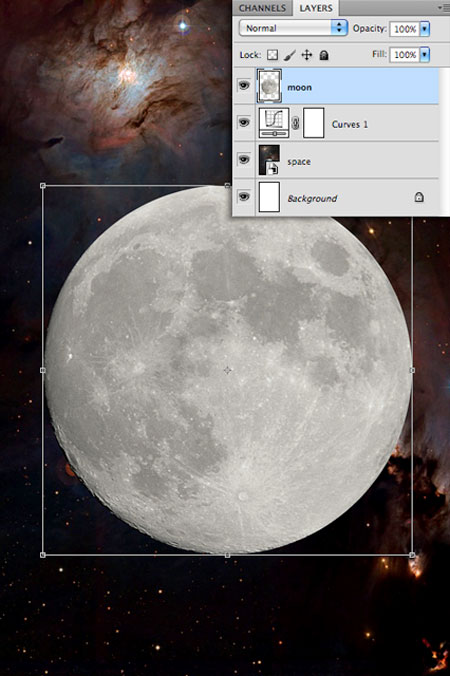Hide the moon layer
The image size is (450, 676).
pyautogui.click(x=244, y=85)
